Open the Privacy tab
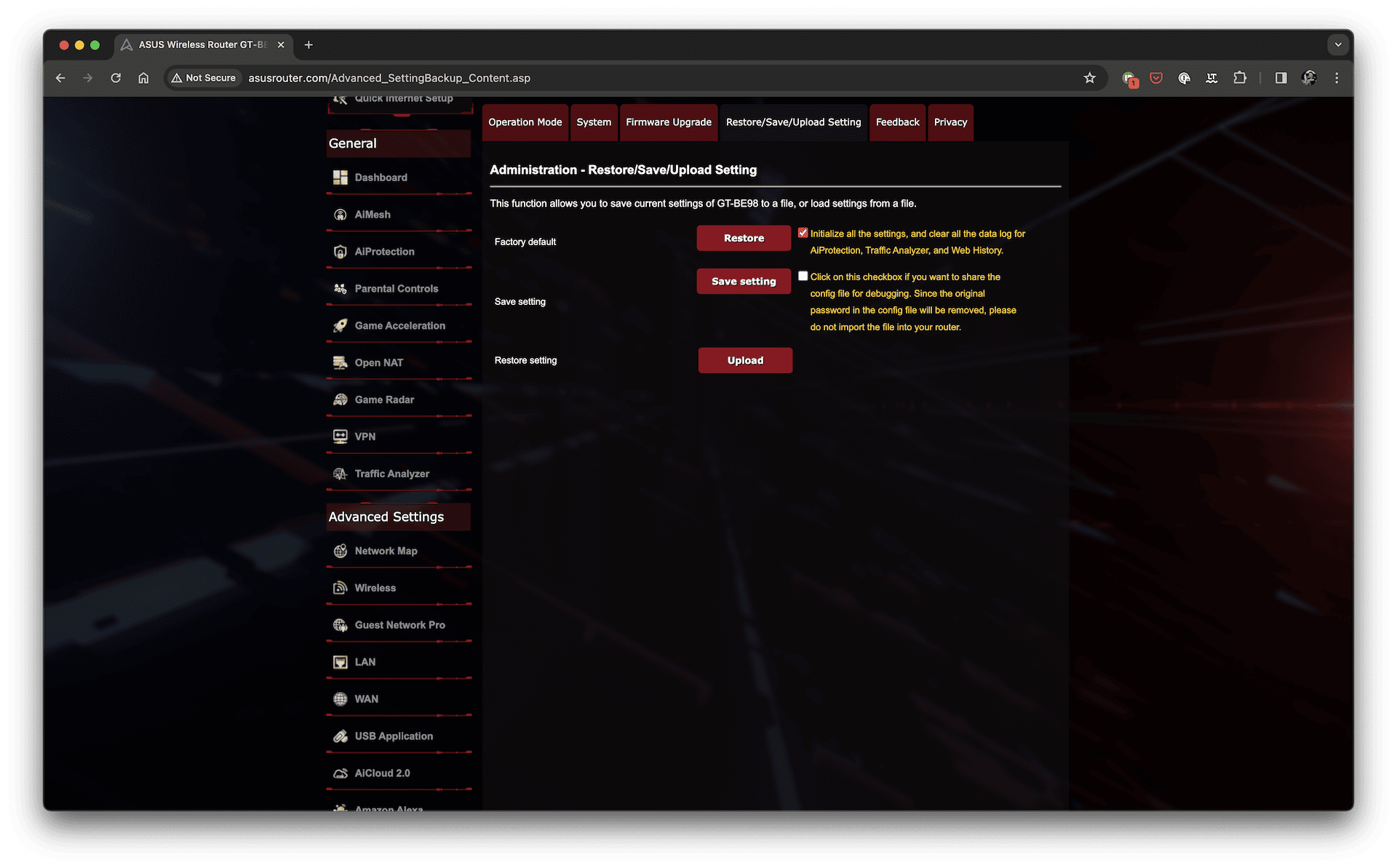 951,122
